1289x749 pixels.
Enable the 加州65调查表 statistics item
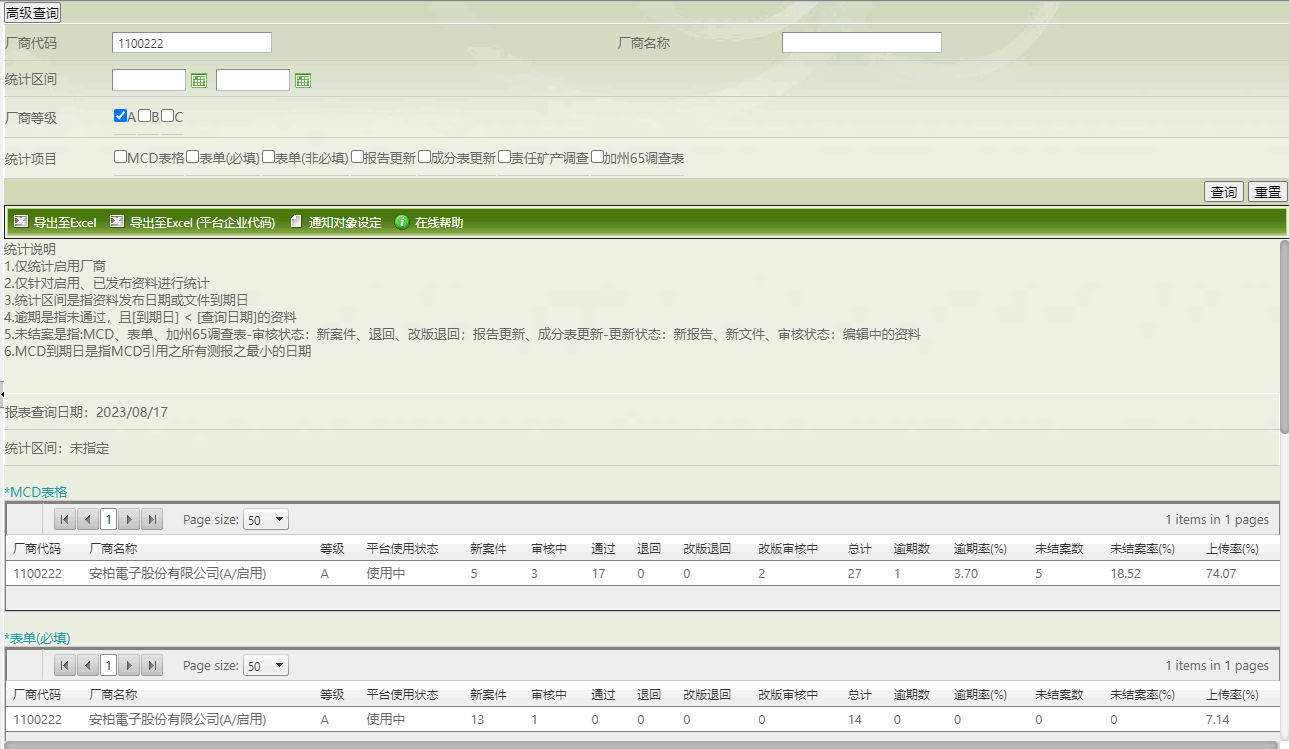pyautogui.click(x=597, y=157)
